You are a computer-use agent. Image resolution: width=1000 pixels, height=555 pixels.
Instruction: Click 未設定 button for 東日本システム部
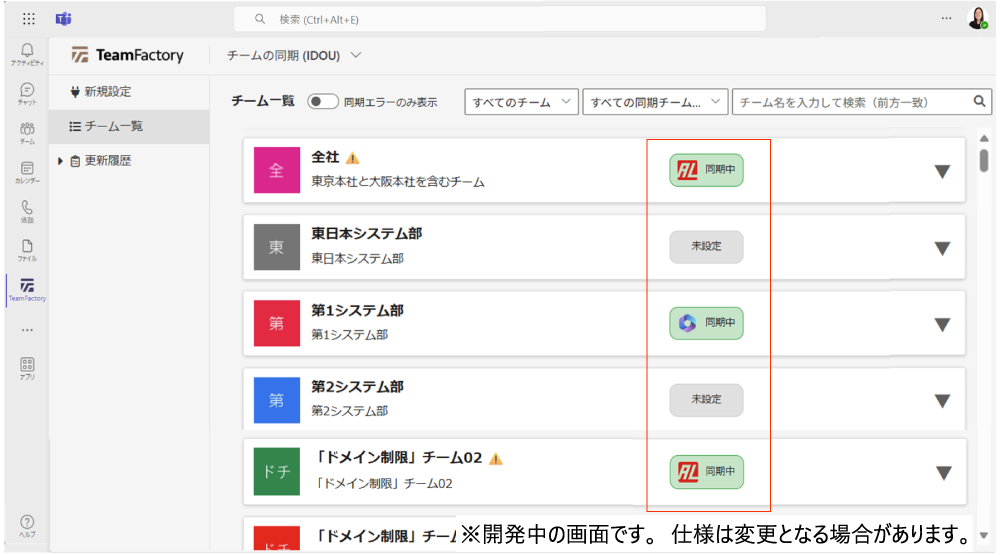tap(706, 246)
